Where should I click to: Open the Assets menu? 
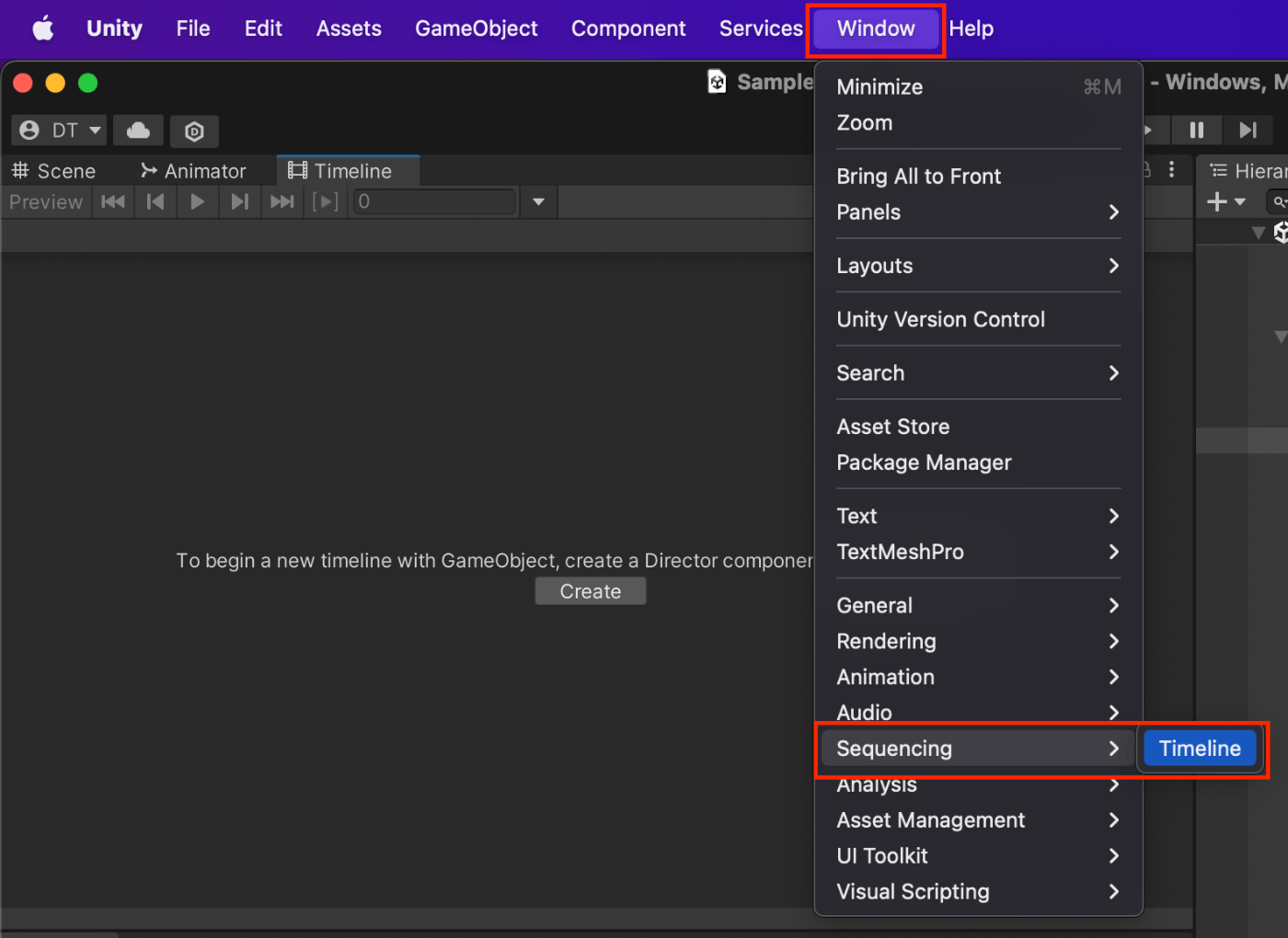click(x=349, y=29)
